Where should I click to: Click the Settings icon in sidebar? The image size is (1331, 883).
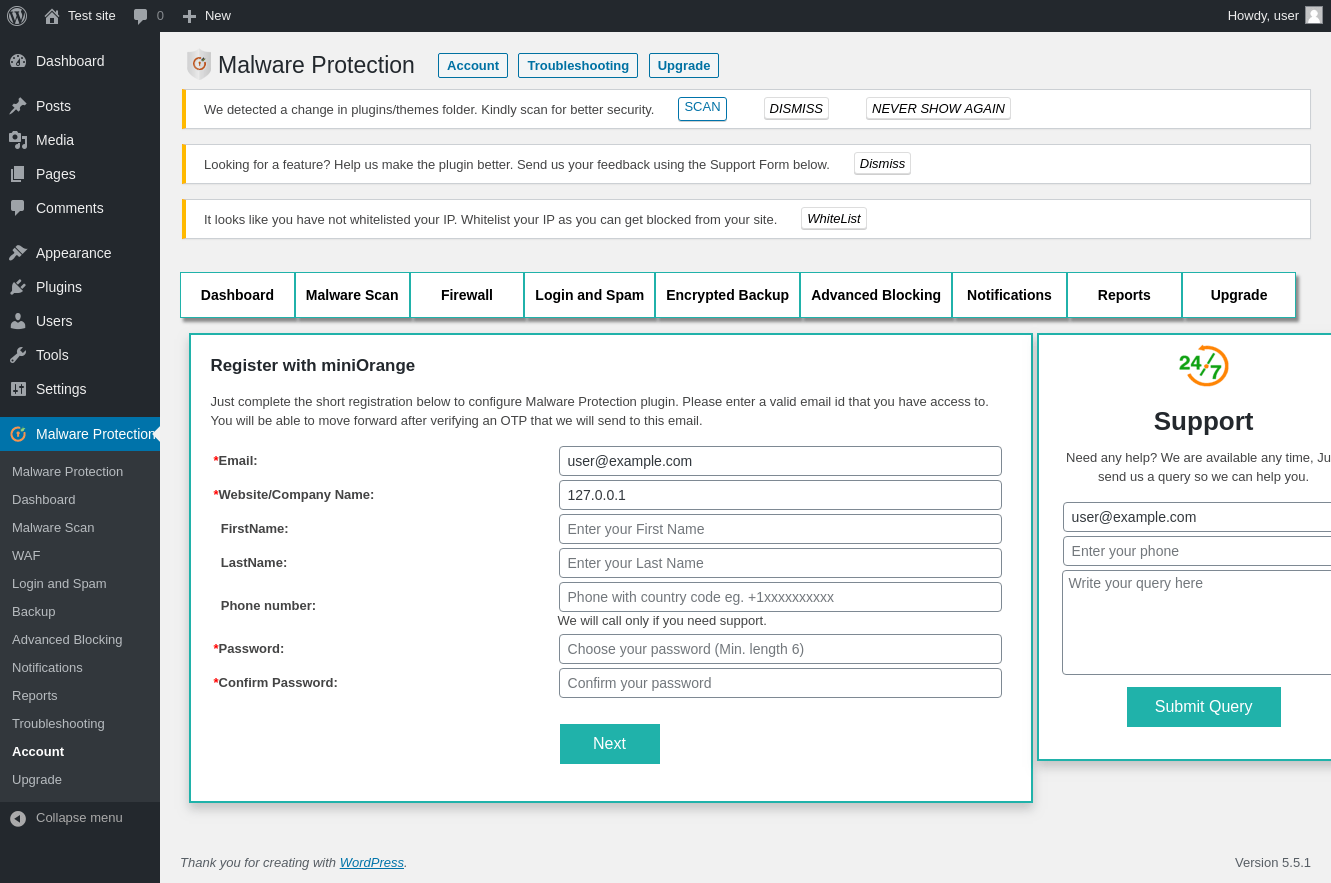tap(18, 389)
